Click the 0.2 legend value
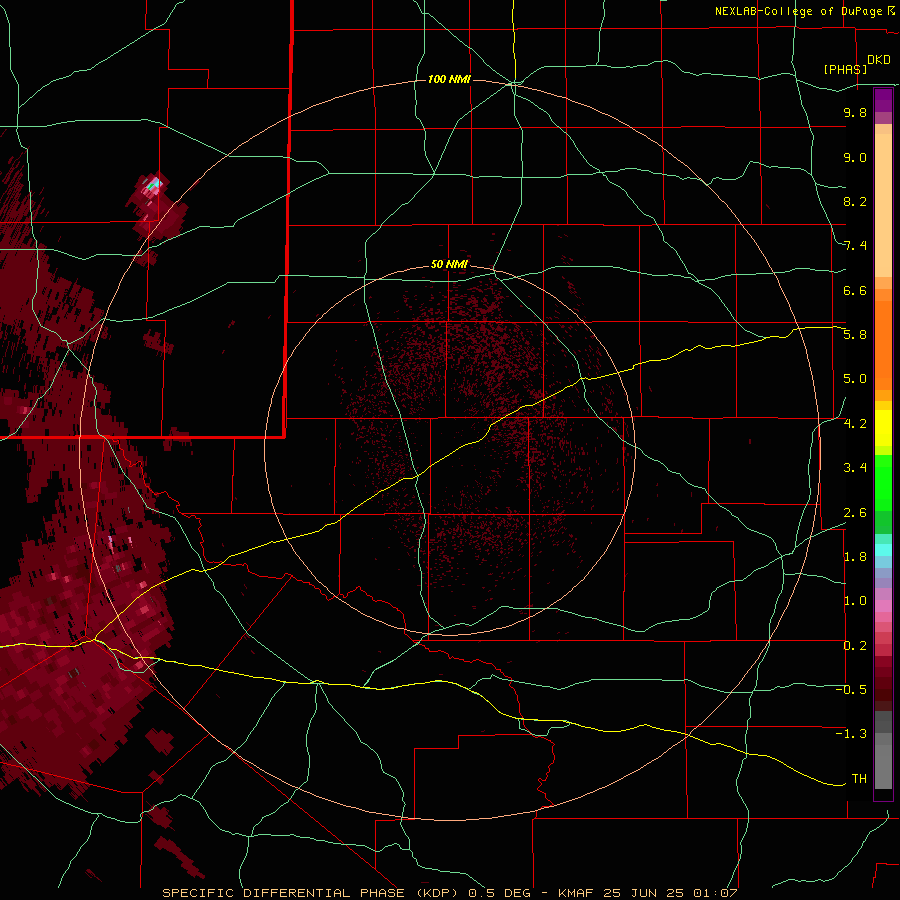The image size is (900, 900). click(855, 646)
